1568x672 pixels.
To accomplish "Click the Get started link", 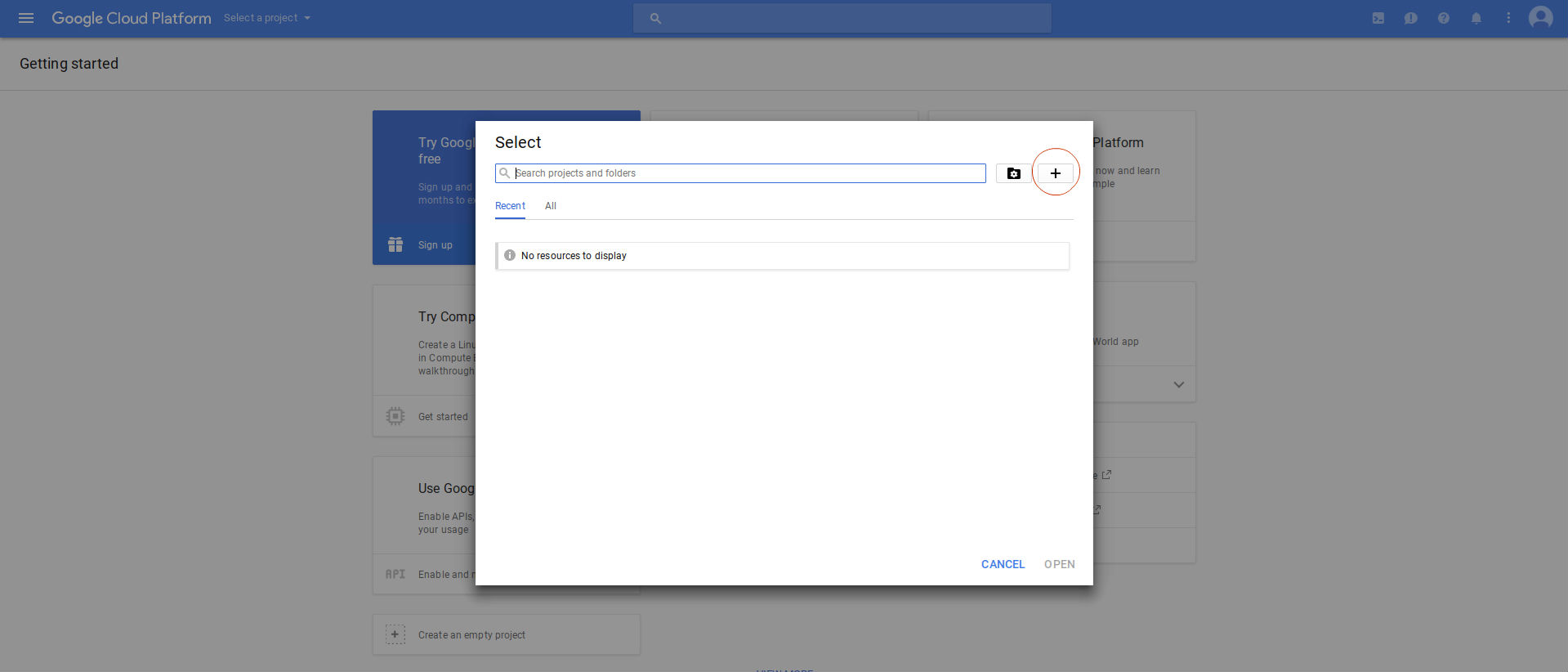I will click(443, 417).
